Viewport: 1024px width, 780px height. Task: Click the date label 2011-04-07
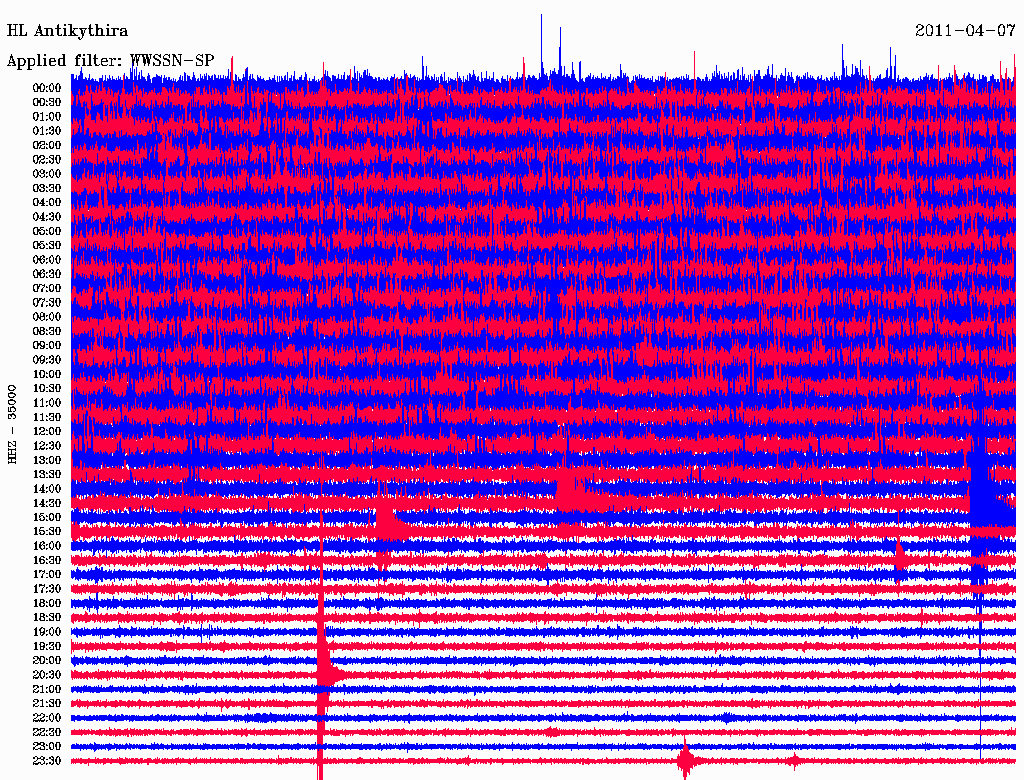click(x=965, y=31)
